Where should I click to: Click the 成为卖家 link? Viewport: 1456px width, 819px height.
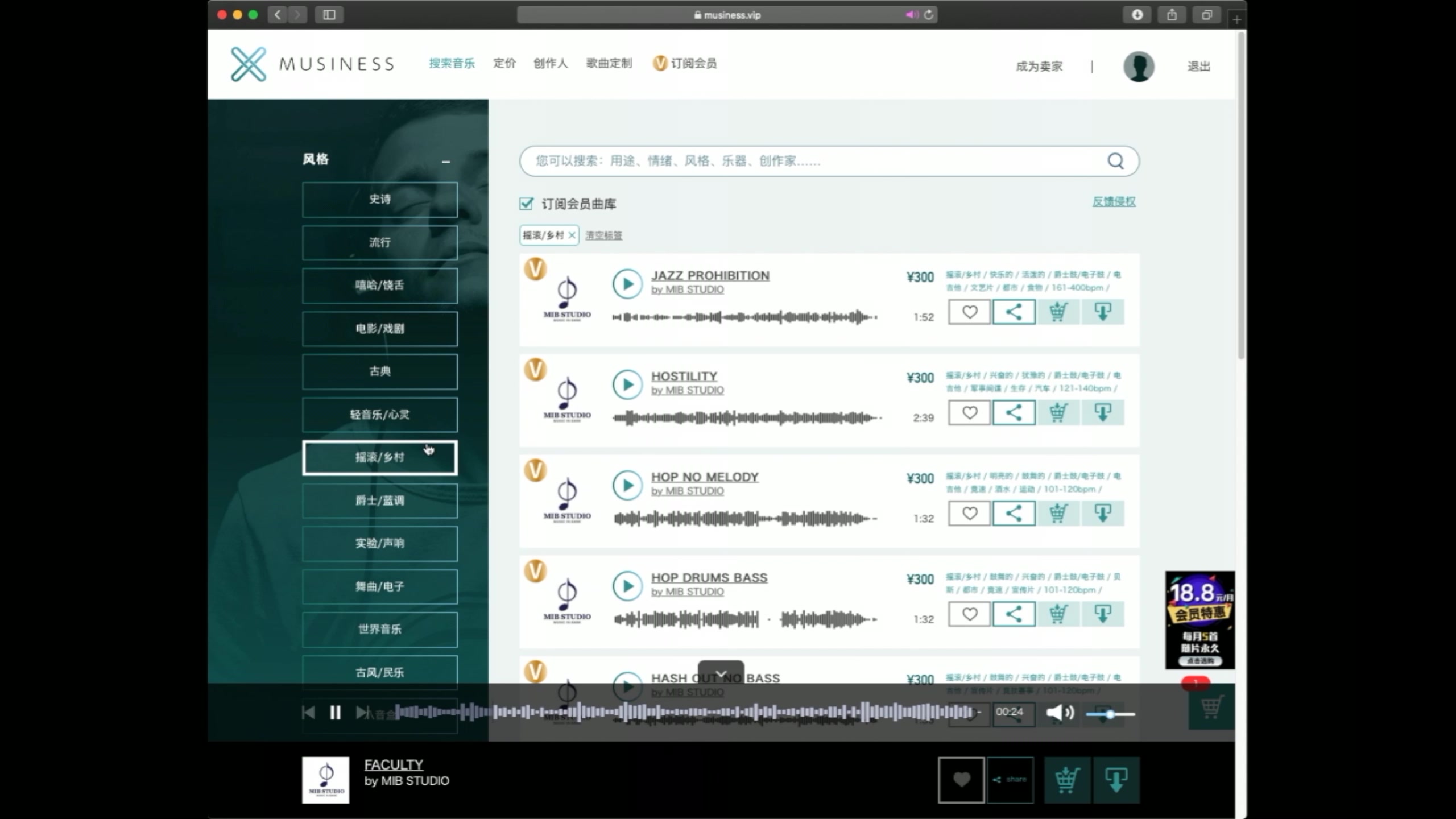coord(1039,67)
